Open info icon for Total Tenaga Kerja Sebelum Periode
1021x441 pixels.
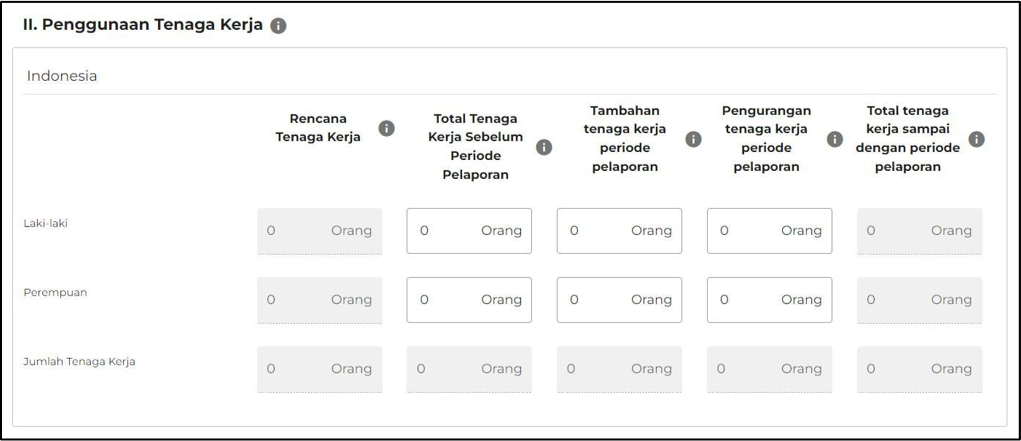tap(544, 147)
